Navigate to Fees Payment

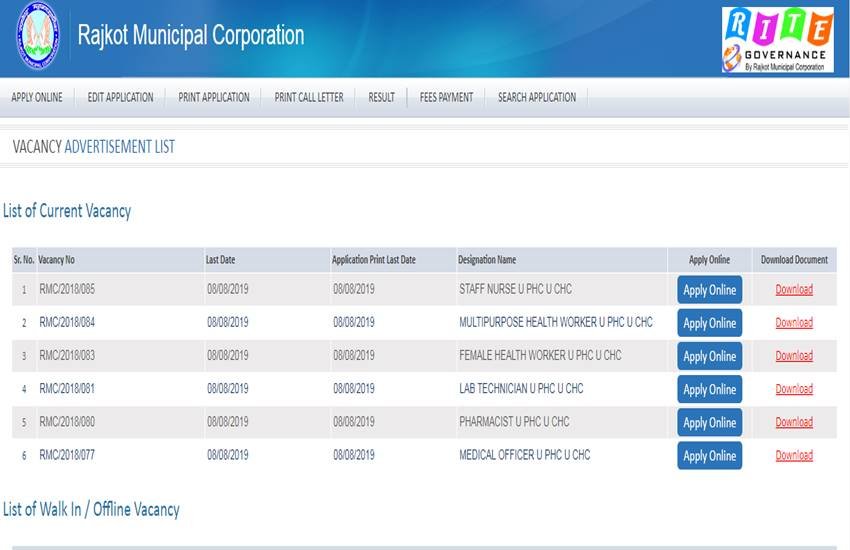447,97
